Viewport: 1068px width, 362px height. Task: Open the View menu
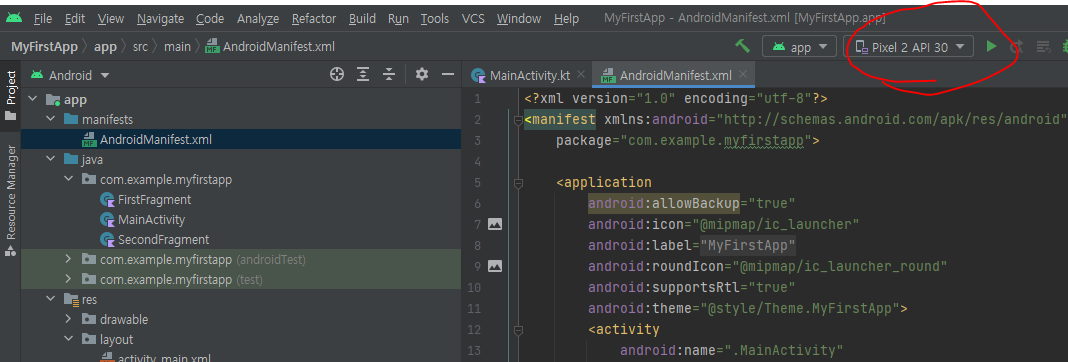(110, 18)
